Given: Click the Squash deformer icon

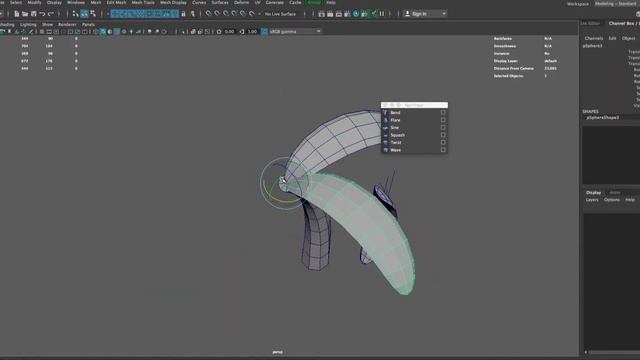Looking at the screenshot, I should tap(385, 135).
